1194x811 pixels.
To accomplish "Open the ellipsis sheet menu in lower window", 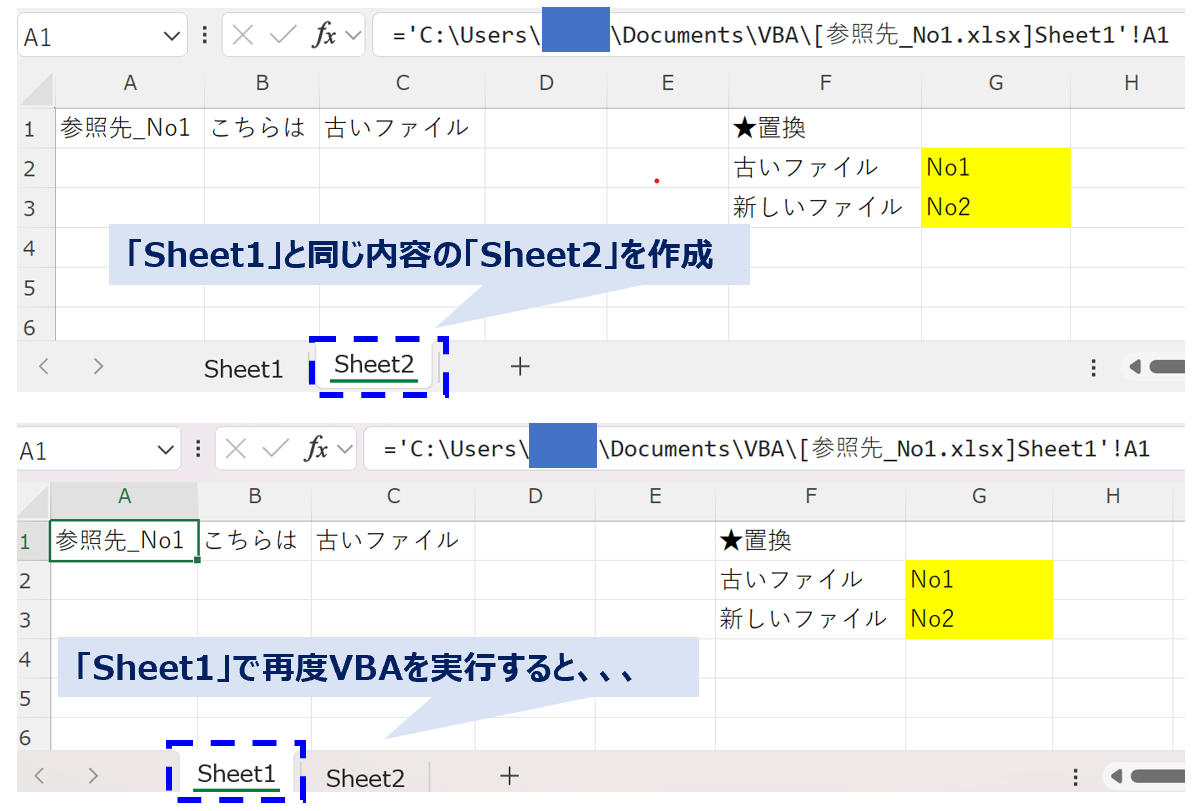I will (x=1075, y=776).
